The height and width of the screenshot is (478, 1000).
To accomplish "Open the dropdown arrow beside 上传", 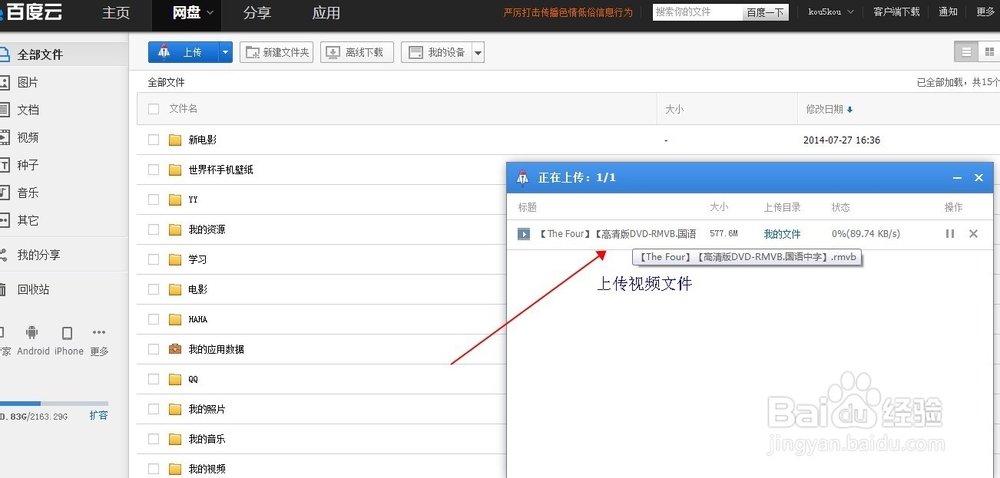I will click(x=226, y=52).
